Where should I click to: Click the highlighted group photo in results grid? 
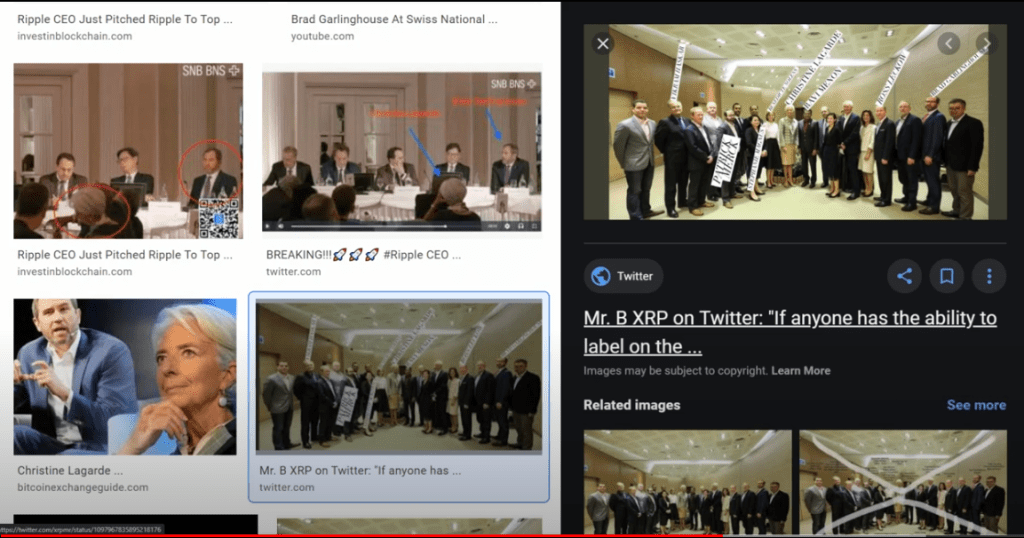pyautogui.click(x=398, y=376)
